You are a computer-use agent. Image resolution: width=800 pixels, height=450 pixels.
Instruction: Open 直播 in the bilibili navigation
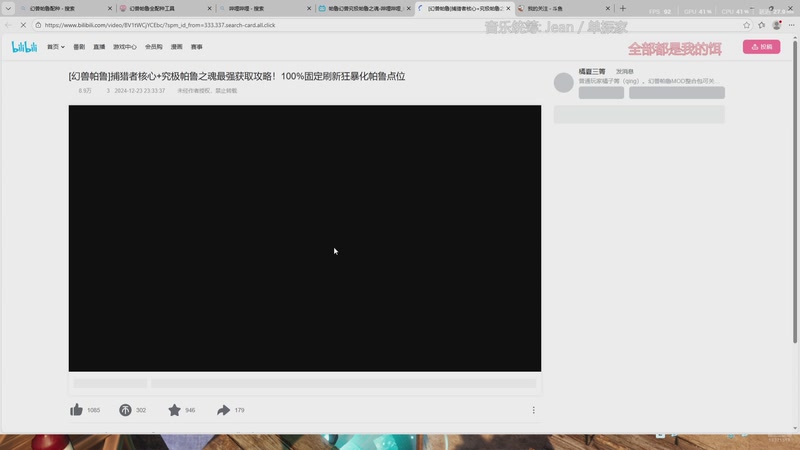99,47
